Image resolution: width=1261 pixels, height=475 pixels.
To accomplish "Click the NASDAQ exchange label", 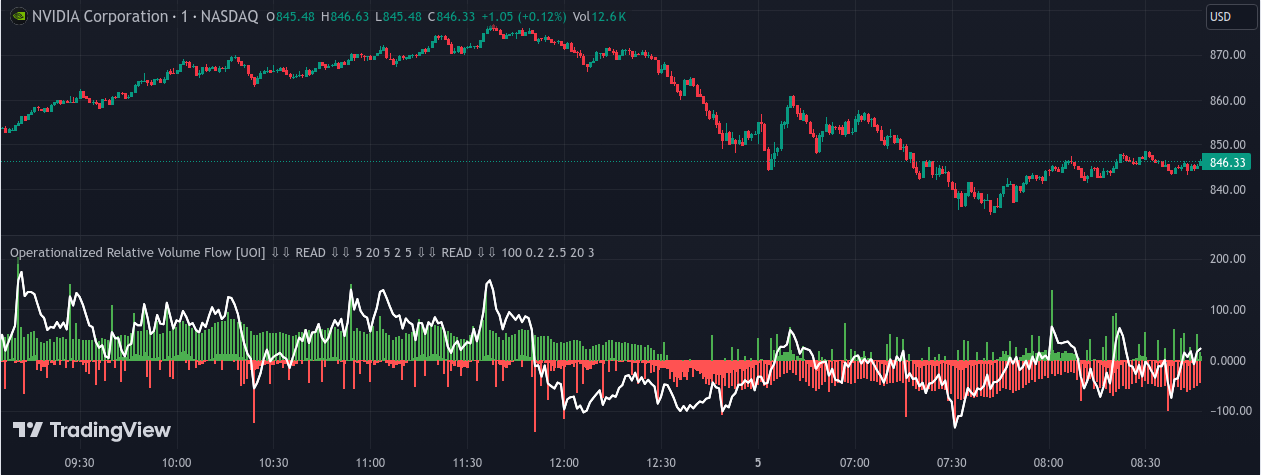I will coord(228,17).
